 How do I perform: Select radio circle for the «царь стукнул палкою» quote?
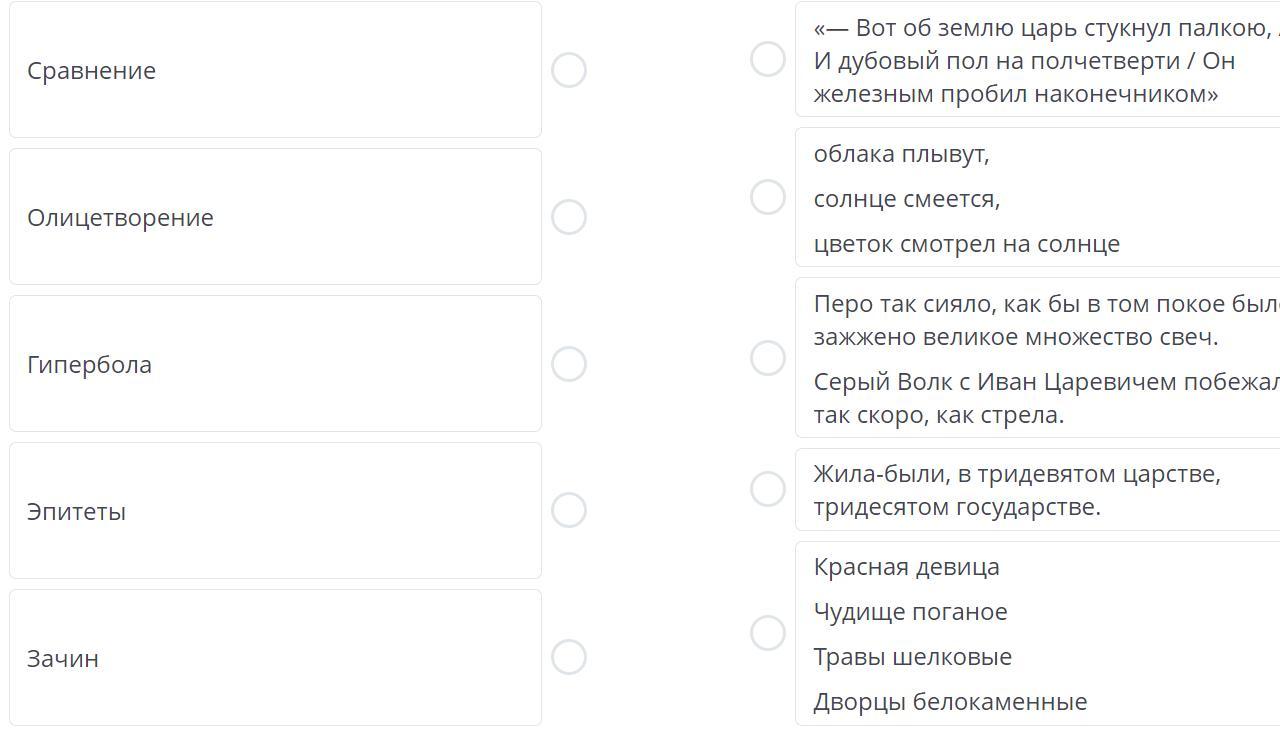coord(768,59)
